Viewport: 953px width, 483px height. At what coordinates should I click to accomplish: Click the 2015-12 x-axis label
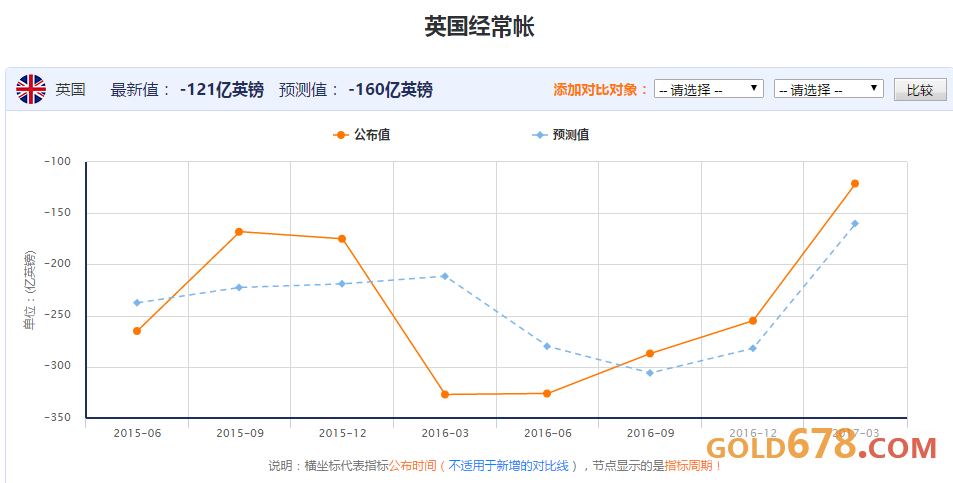[343, 433]
